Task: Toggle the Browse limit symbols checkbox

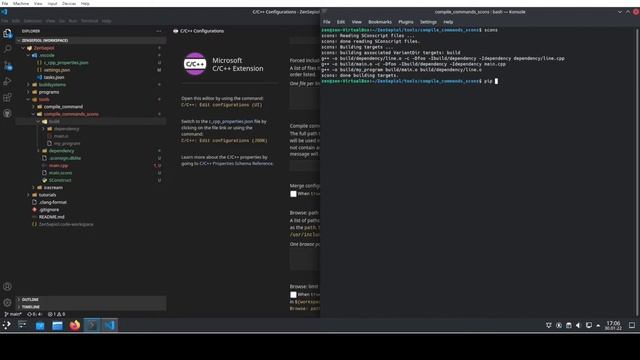Action: click(x=293, y=295)
